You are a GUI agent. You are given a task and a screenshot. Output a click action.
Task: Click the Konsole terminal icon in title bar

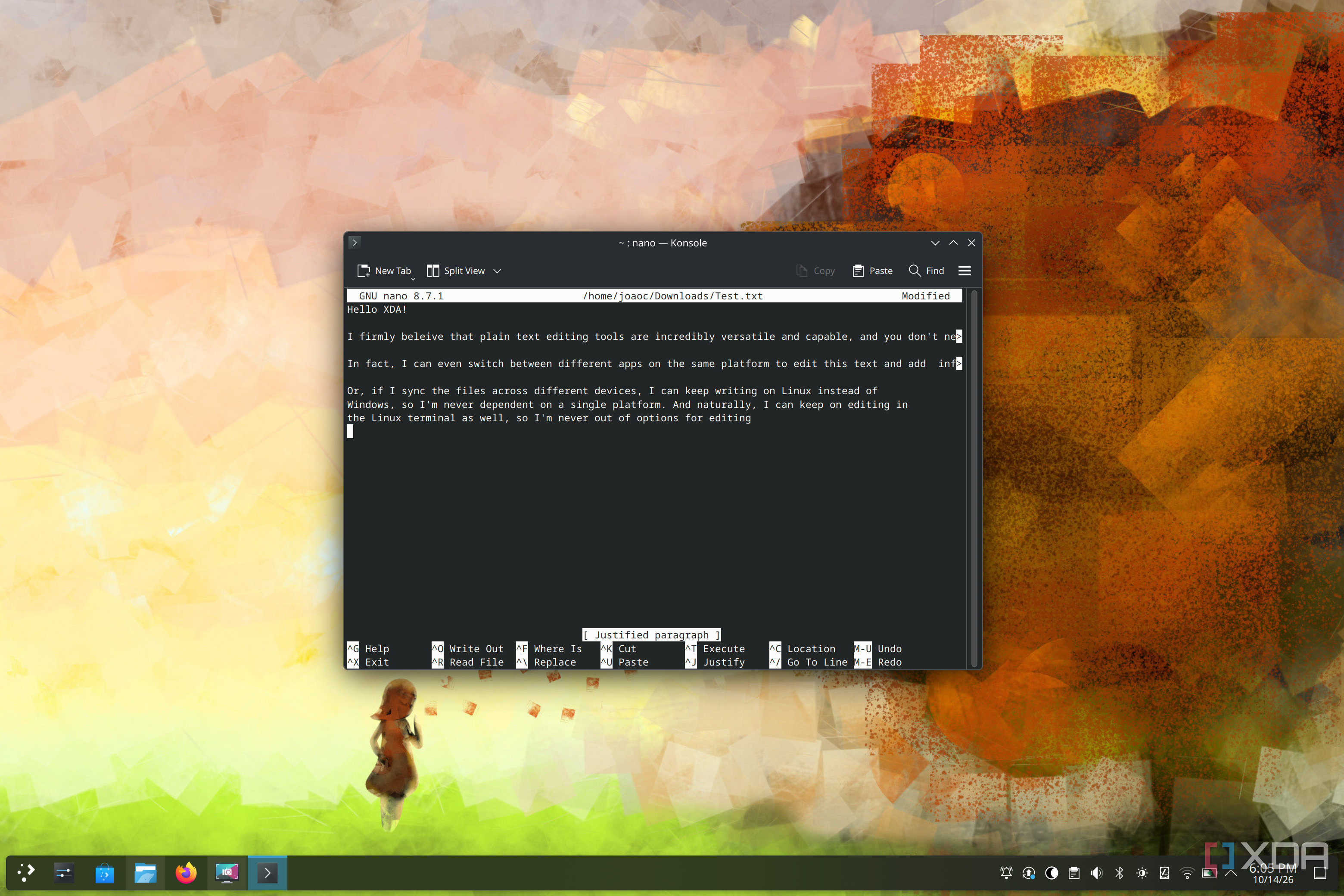(x=354, y=243)
